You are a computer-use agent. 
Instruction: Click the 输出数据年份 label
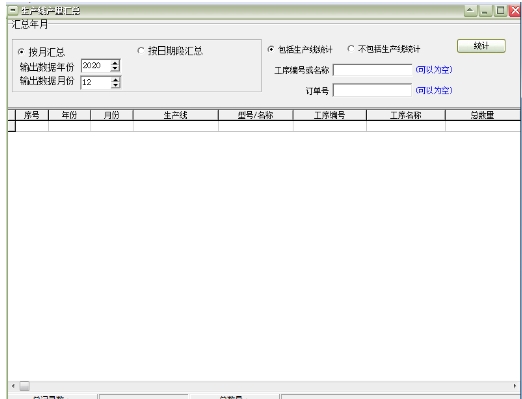click(47, 67)
